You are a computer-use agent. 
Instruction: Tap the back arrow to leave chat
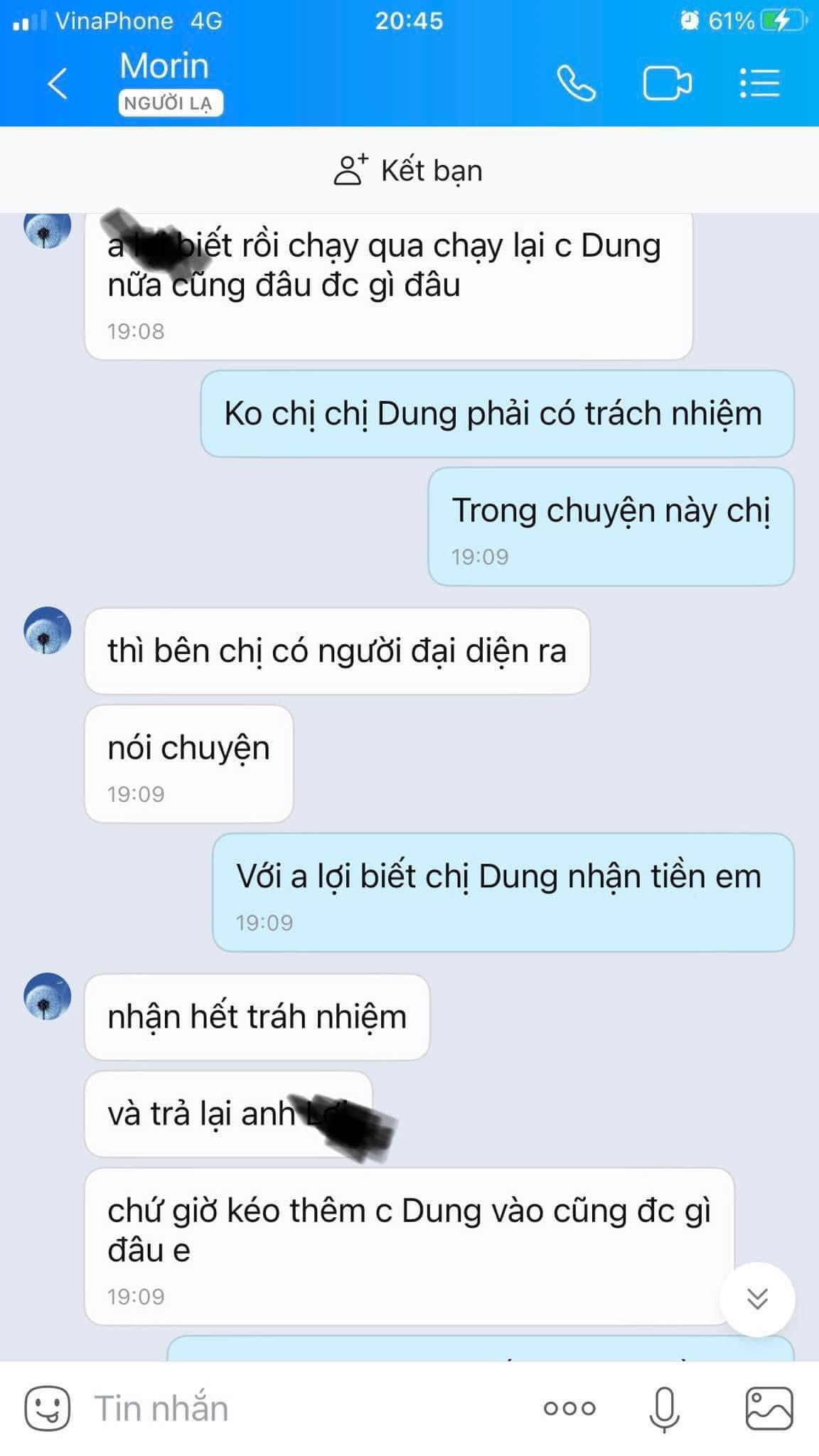[58, 84]
